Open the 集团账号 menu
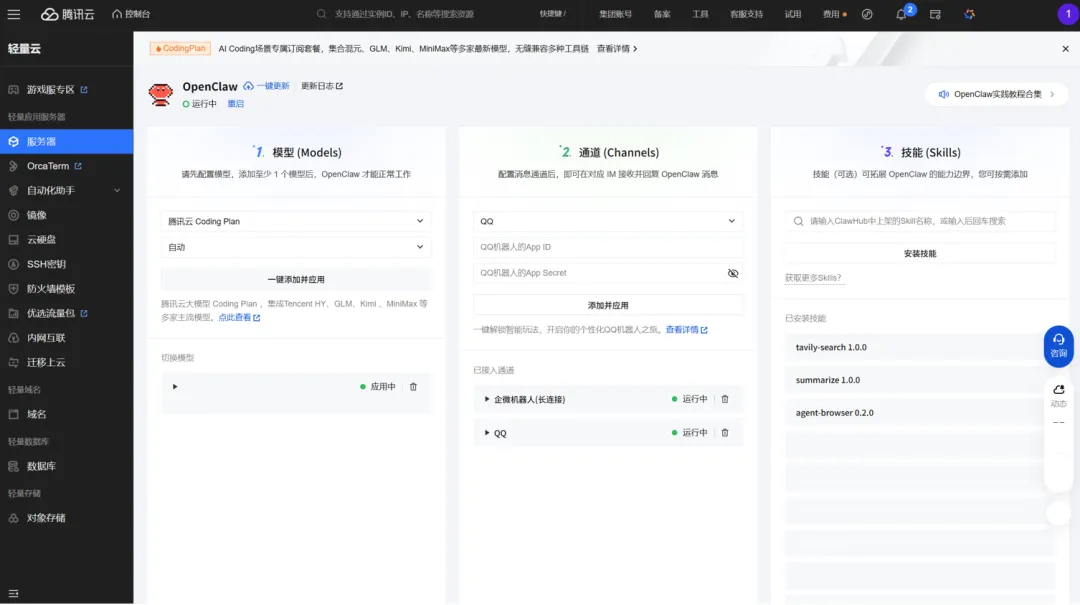The height and width of the screenshot is (605, 1080). pos(615,14)
